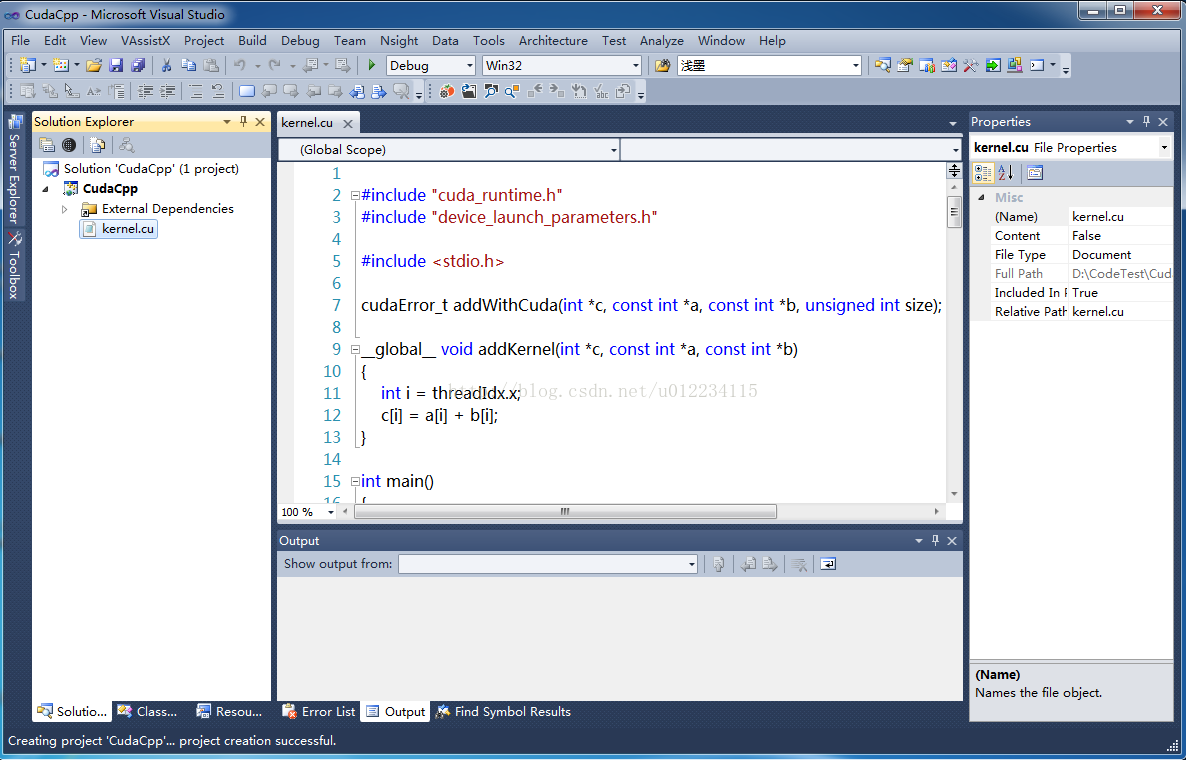Image resolution: width=1186 pixels, height=760 pixels.
Task: Click the Property Pages icon
Action: point(1035,173)
